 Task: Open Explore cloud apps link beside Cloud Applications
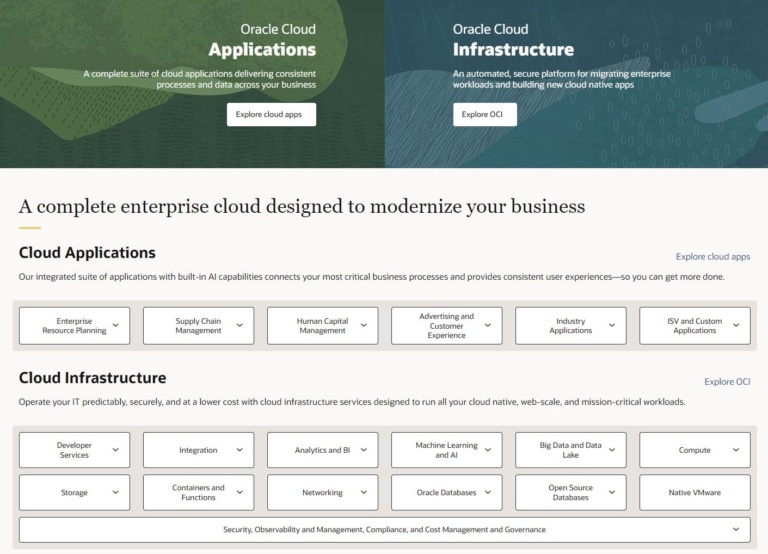pos(712,257)
